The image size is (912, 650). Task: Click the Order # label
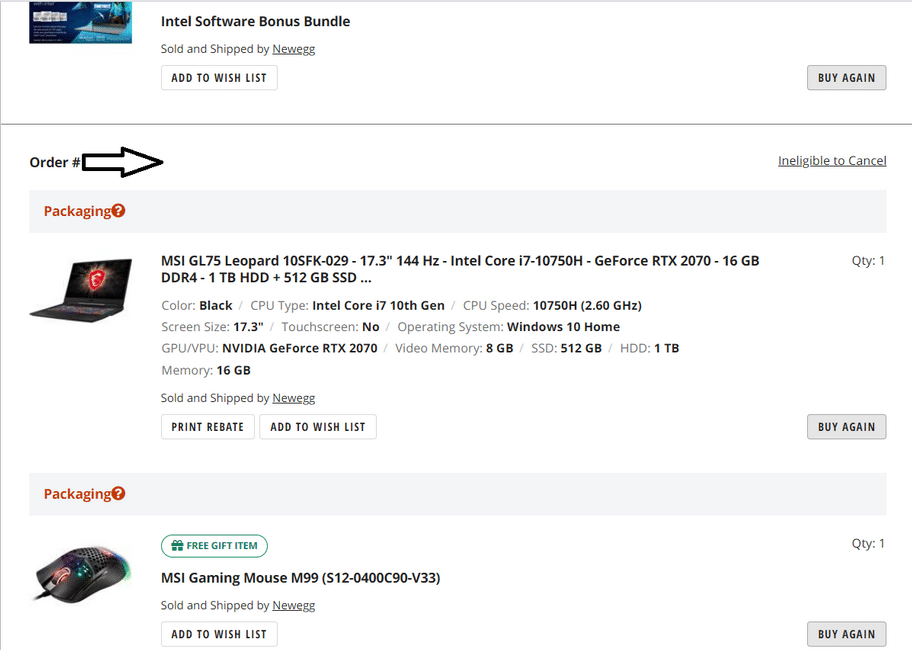(55, 162)
